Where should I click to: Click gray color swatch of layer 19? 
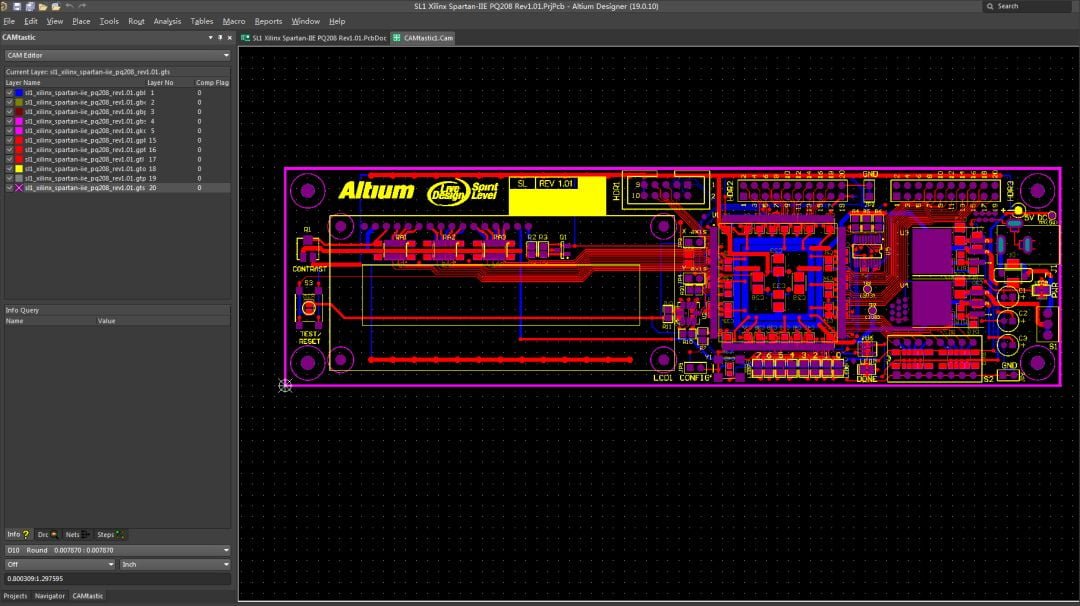pyautogui.click(x=19, y=178)
